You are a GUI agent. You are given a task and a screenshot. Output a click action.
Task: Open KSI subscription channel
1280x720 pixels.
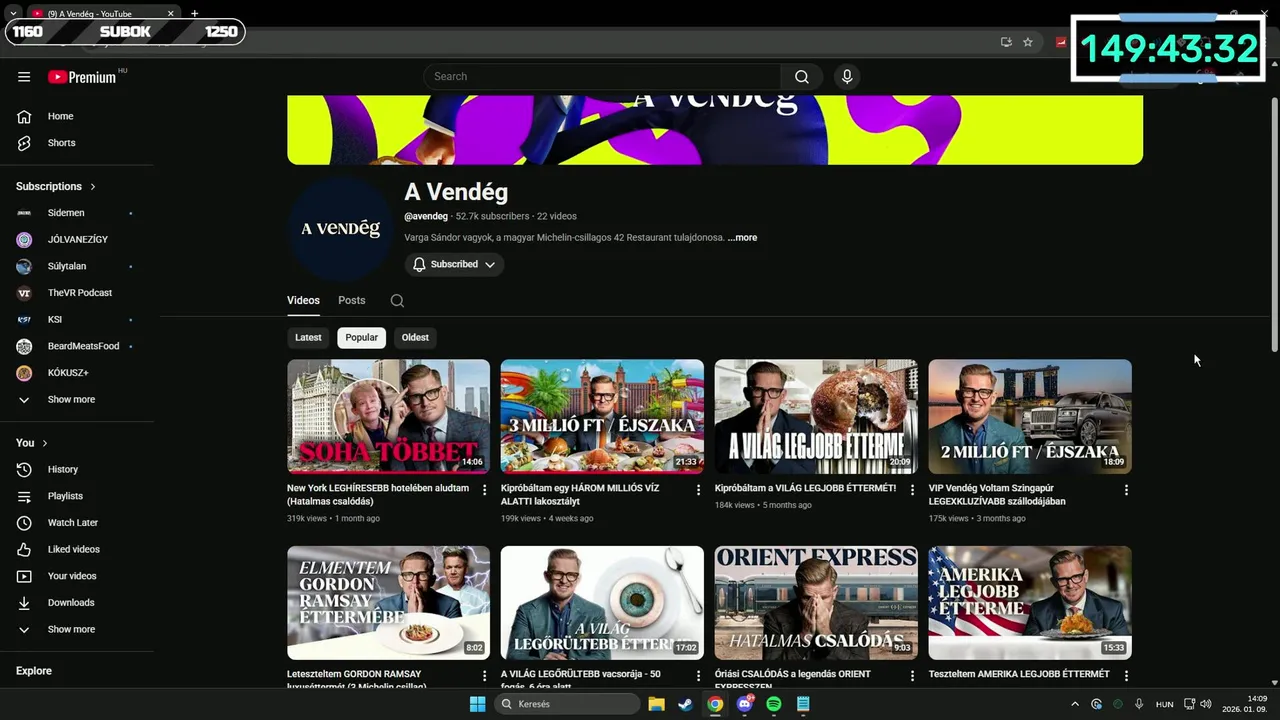click(55, 319)
